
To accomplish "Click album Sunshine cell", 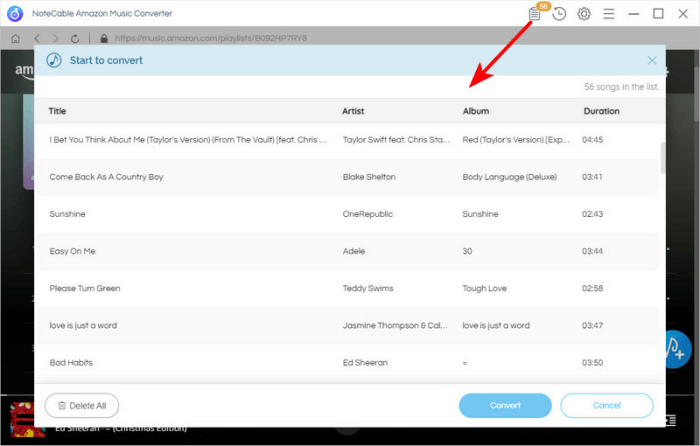I will point(480,214).
